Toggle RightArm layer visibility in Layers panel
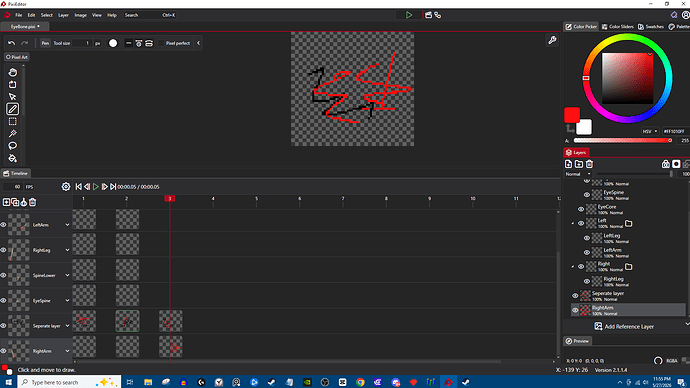The height and width of the screenshot is (388, 690). click(x=575, y=310)
